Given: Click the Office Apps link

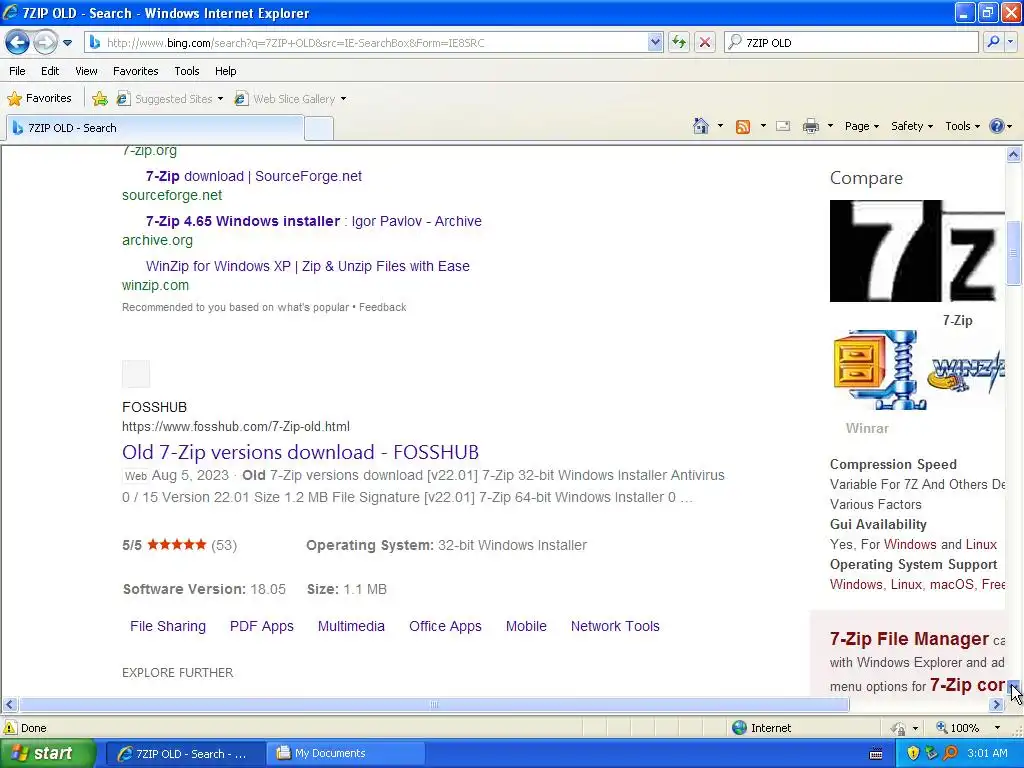Looking at the screenshot, I should (445, 626).
